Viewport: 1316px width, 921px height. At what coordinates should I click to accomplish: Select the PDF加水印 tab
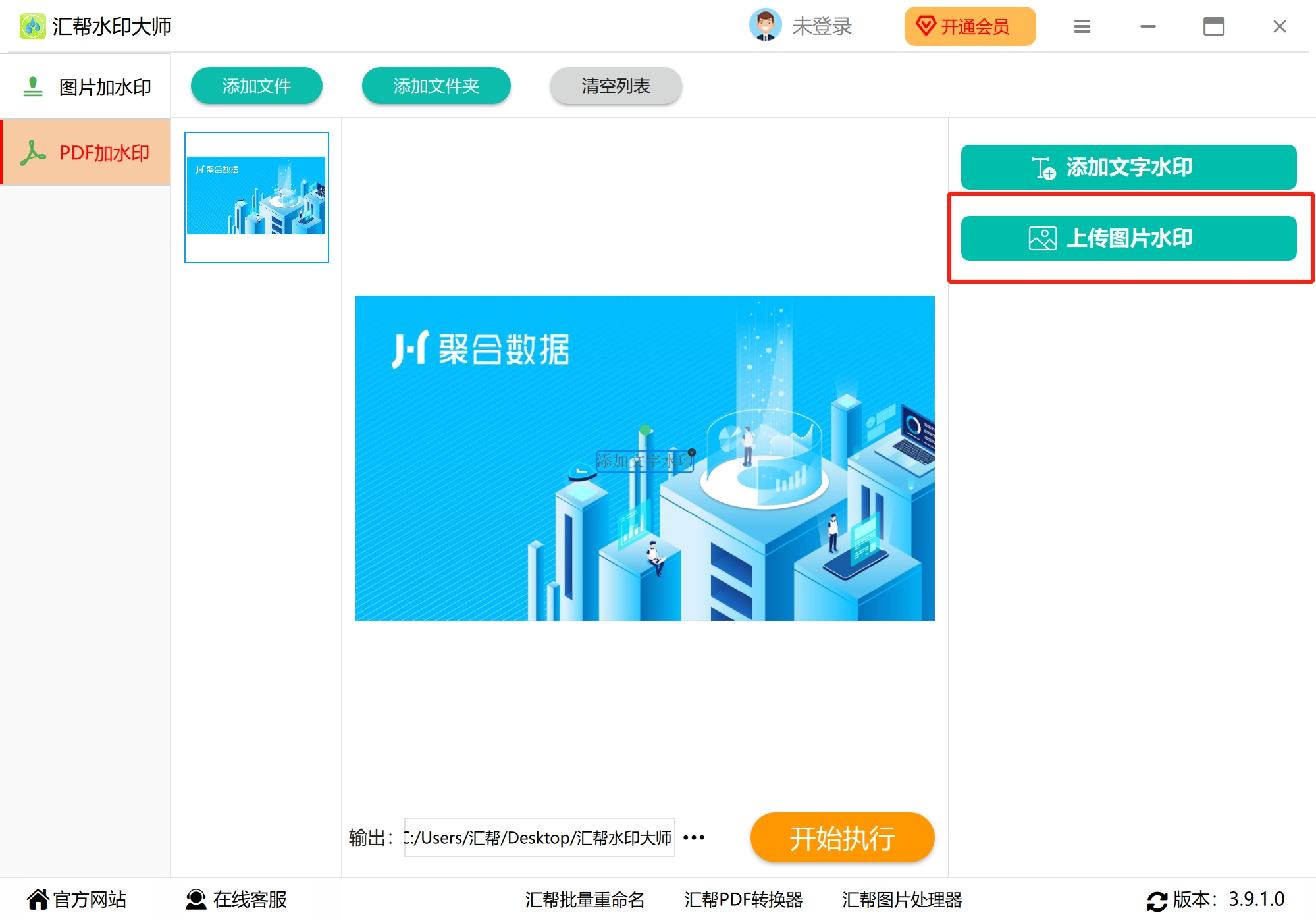point(86,153)
